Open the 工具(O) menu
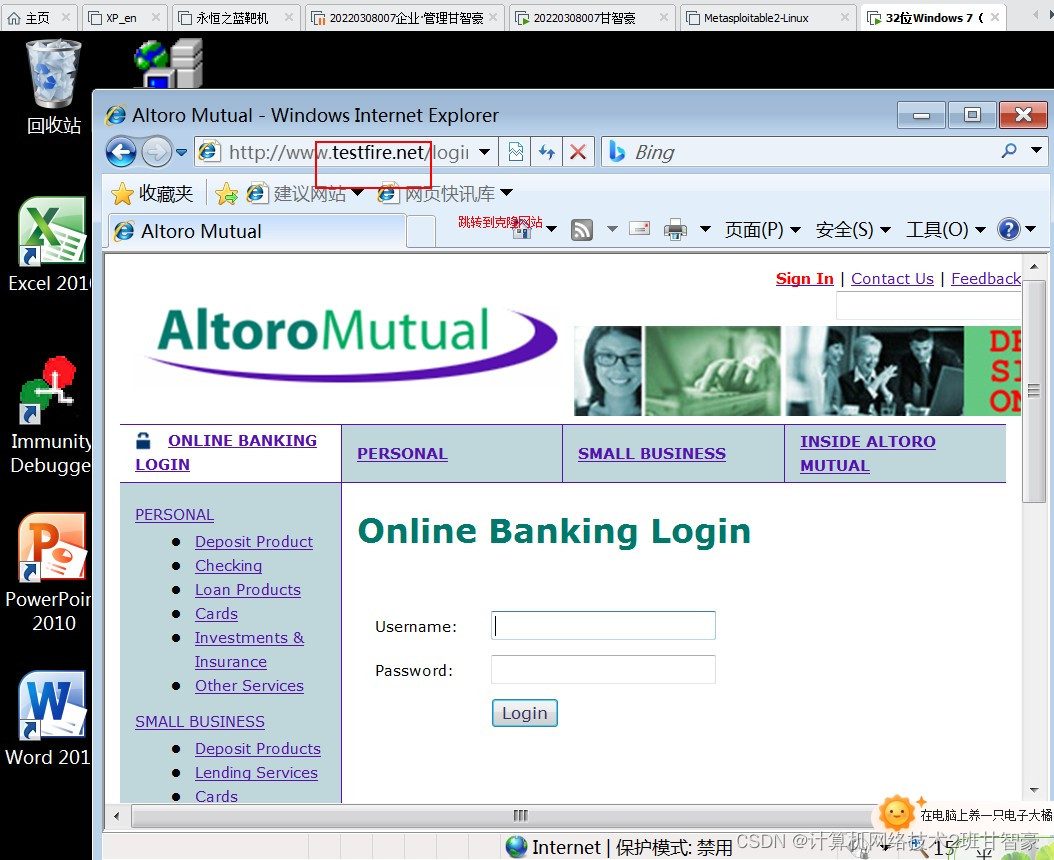 click(946, 230)
